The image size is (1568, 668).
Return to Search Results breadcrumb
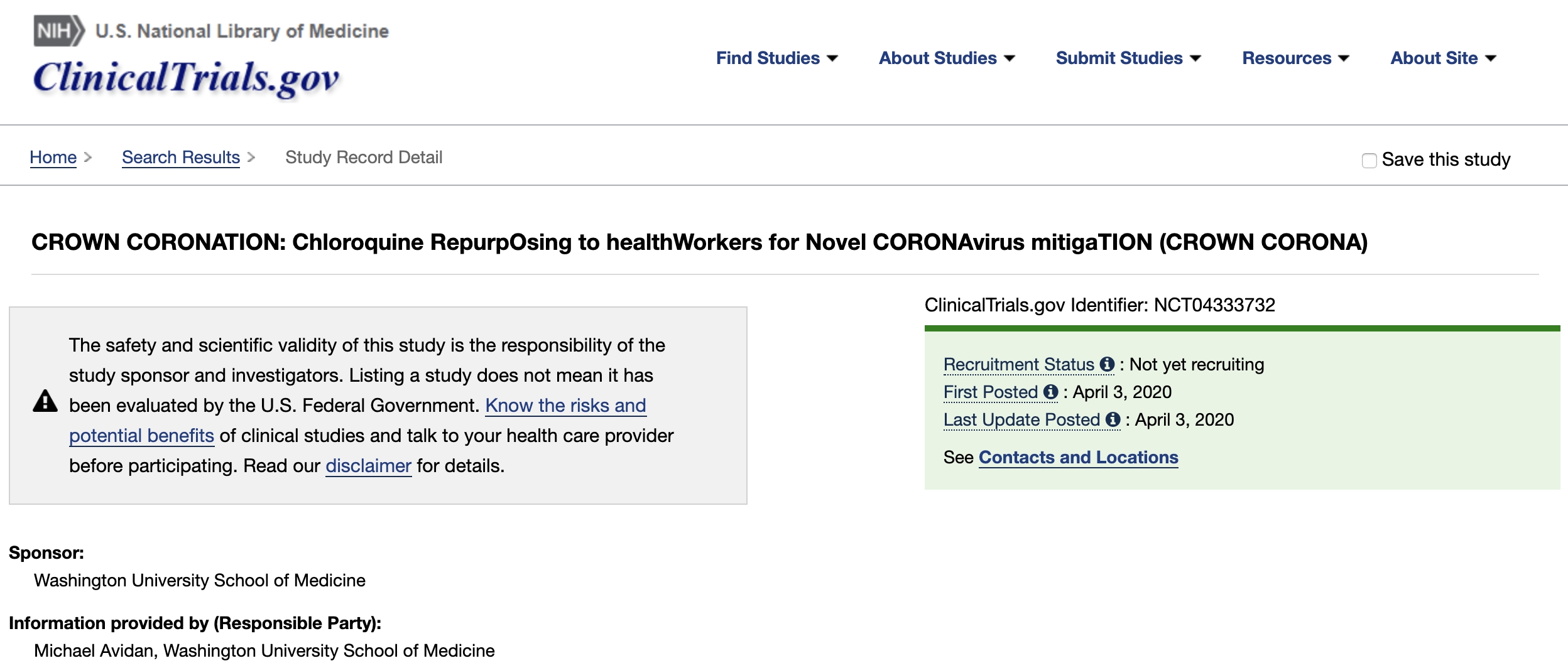click(x=181, y=157)
